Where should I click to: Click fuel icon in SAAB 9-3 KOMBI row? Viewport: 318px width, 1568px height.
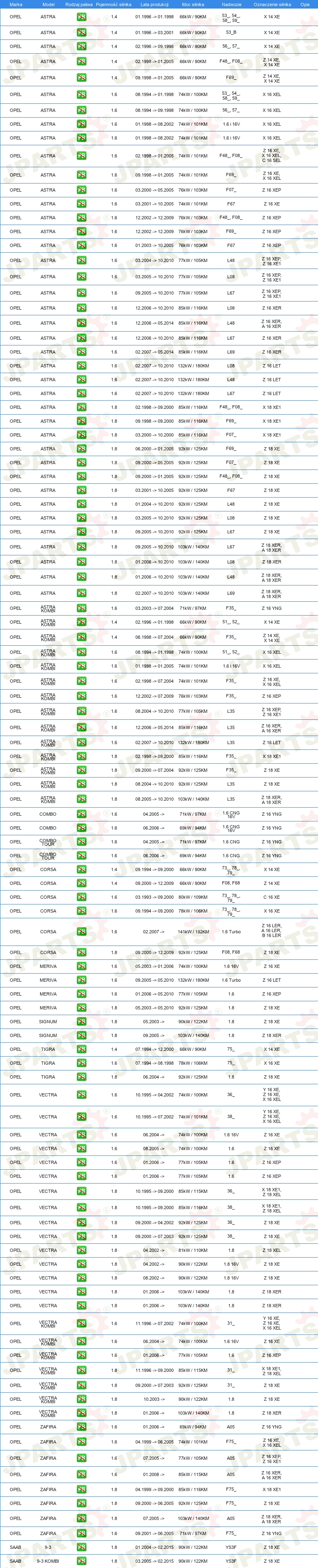pos(81,1561)
